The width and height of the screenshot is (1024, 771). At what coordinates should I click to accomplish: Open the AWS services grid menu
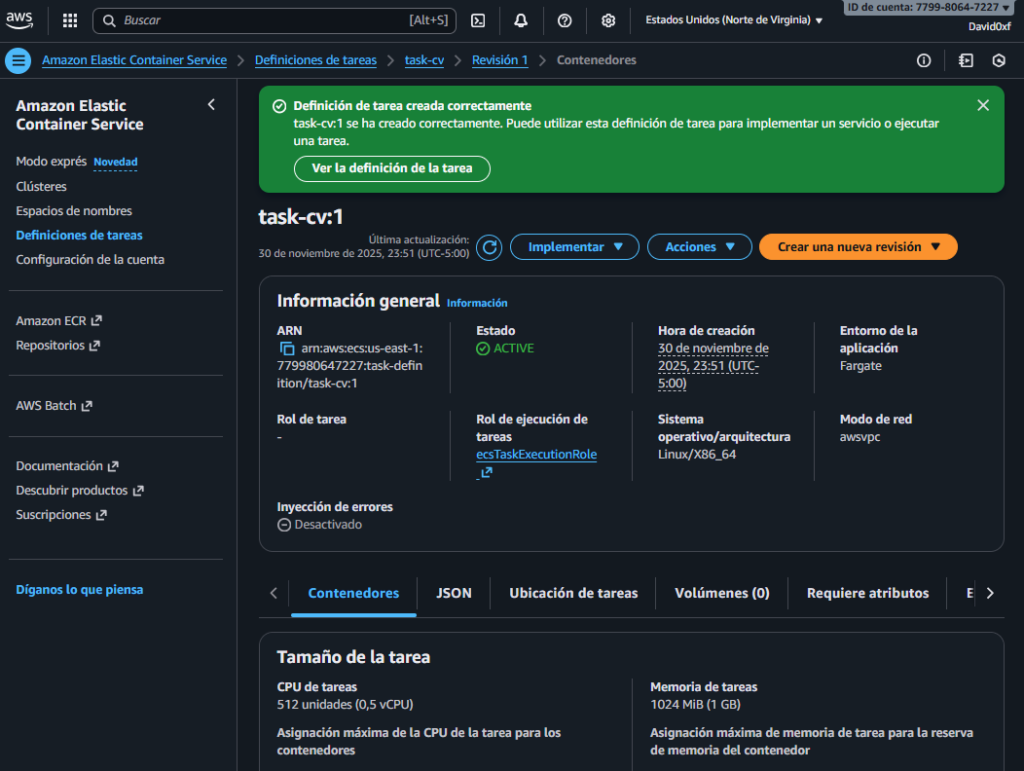pyautogui.click(x=70, y=20)
